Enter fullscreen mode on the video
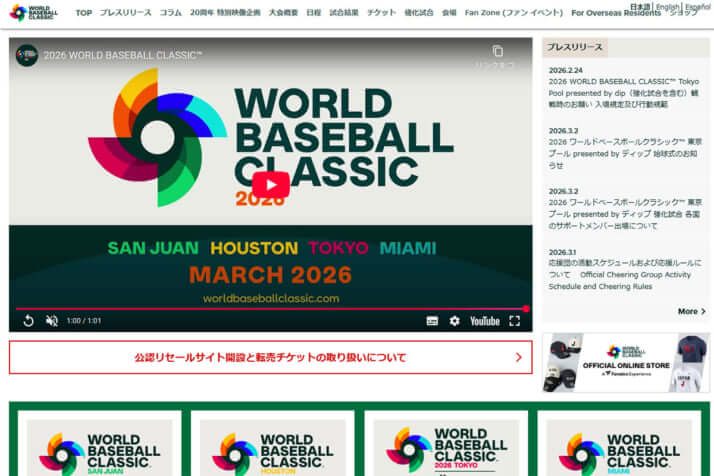Viewport: 714px width, 476px height. [515, 321]
